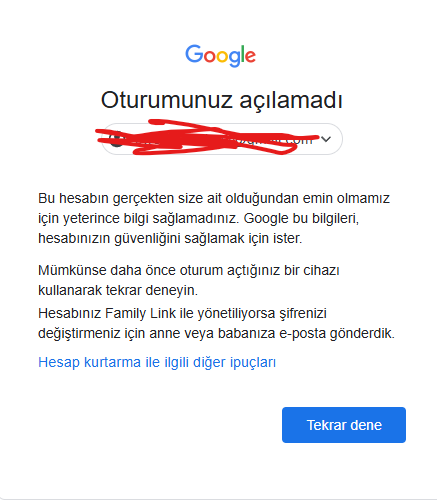Click the profile avatar in the account chip
437x500 pixels.
[x=116, y=140]
